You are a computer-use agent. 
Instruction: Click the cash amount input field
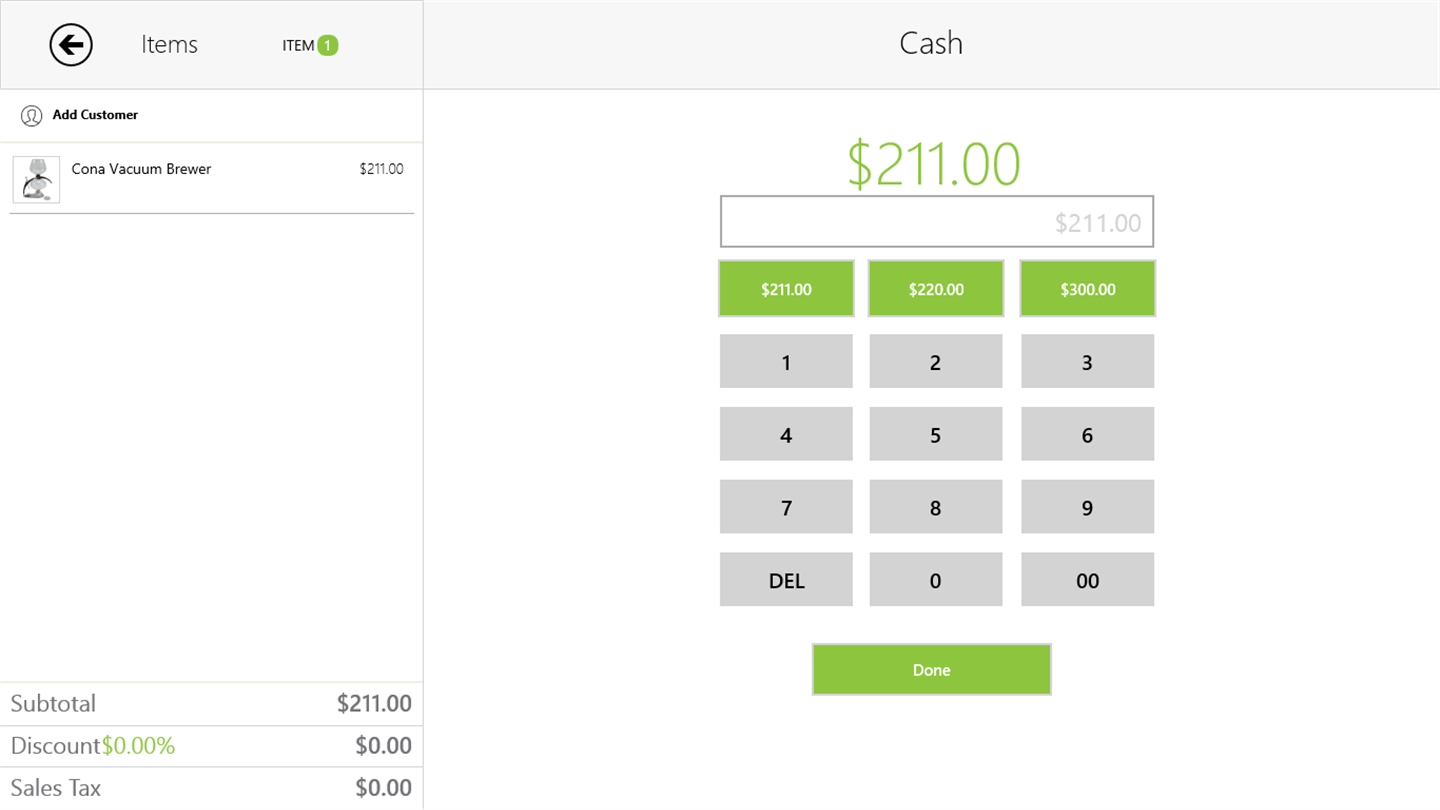[x=936, y=222]
